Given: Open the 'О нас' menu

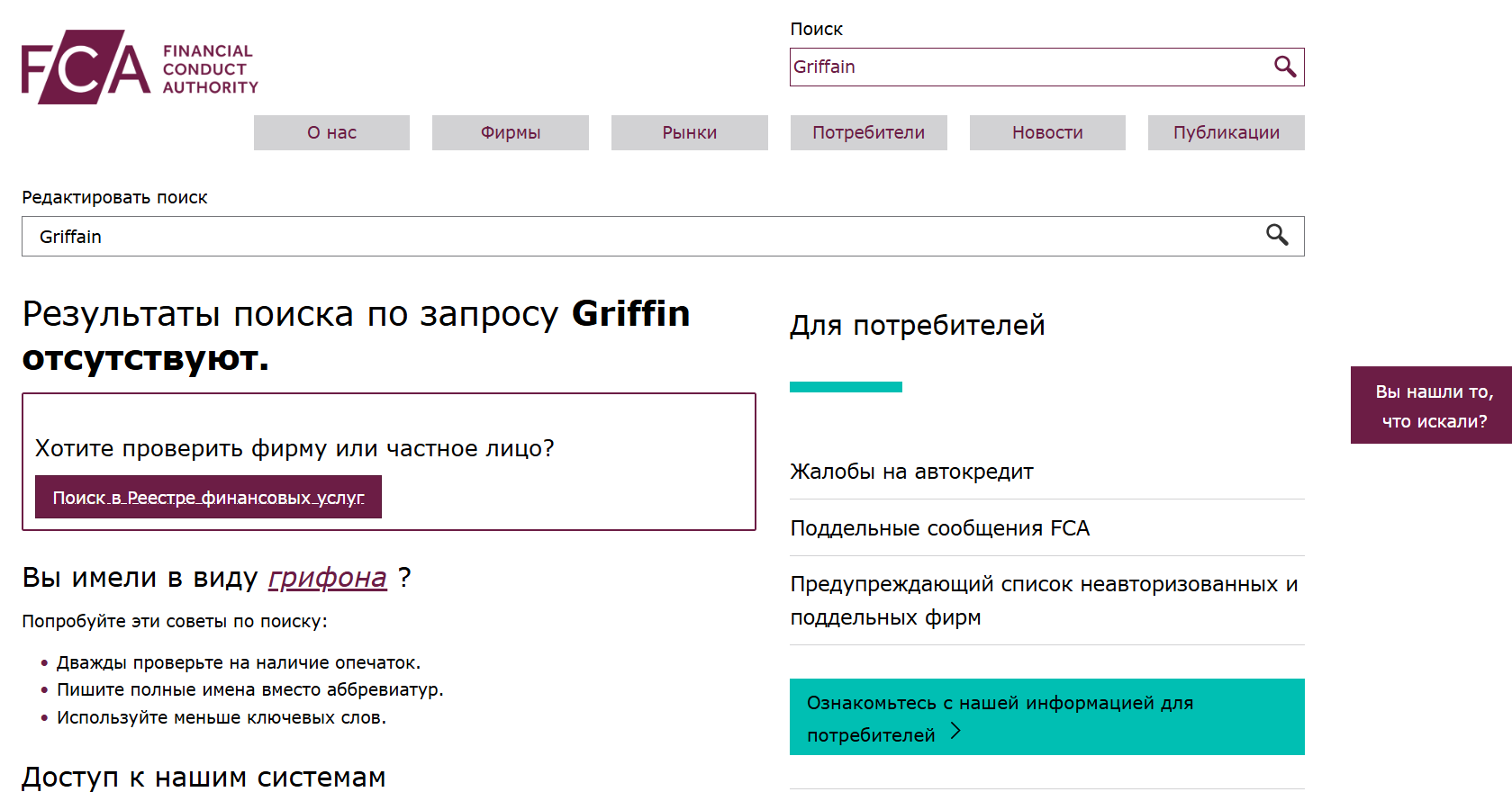Looking at the screenshot, I should pyautogui.click(x=331, y=132).
